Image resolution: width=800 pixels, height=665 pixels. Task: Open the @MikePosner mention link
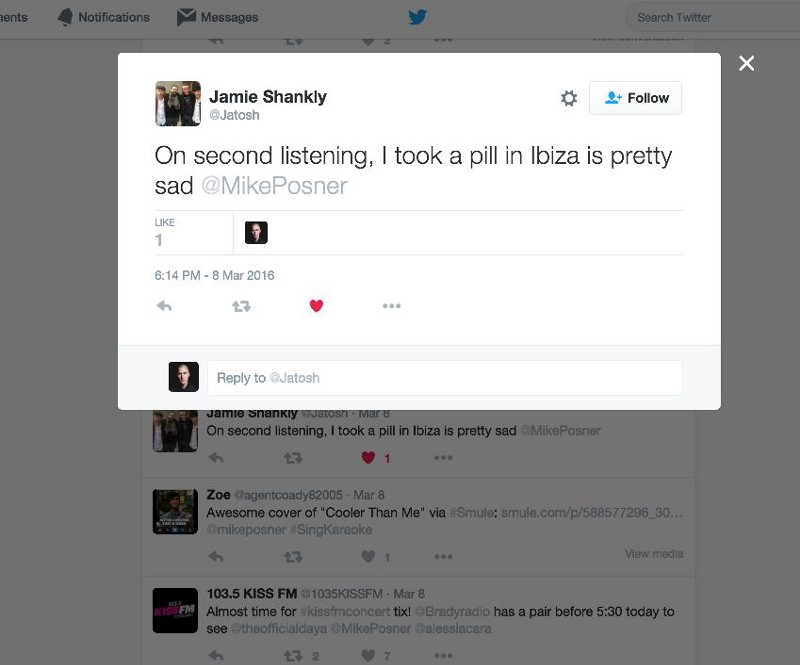274,186
